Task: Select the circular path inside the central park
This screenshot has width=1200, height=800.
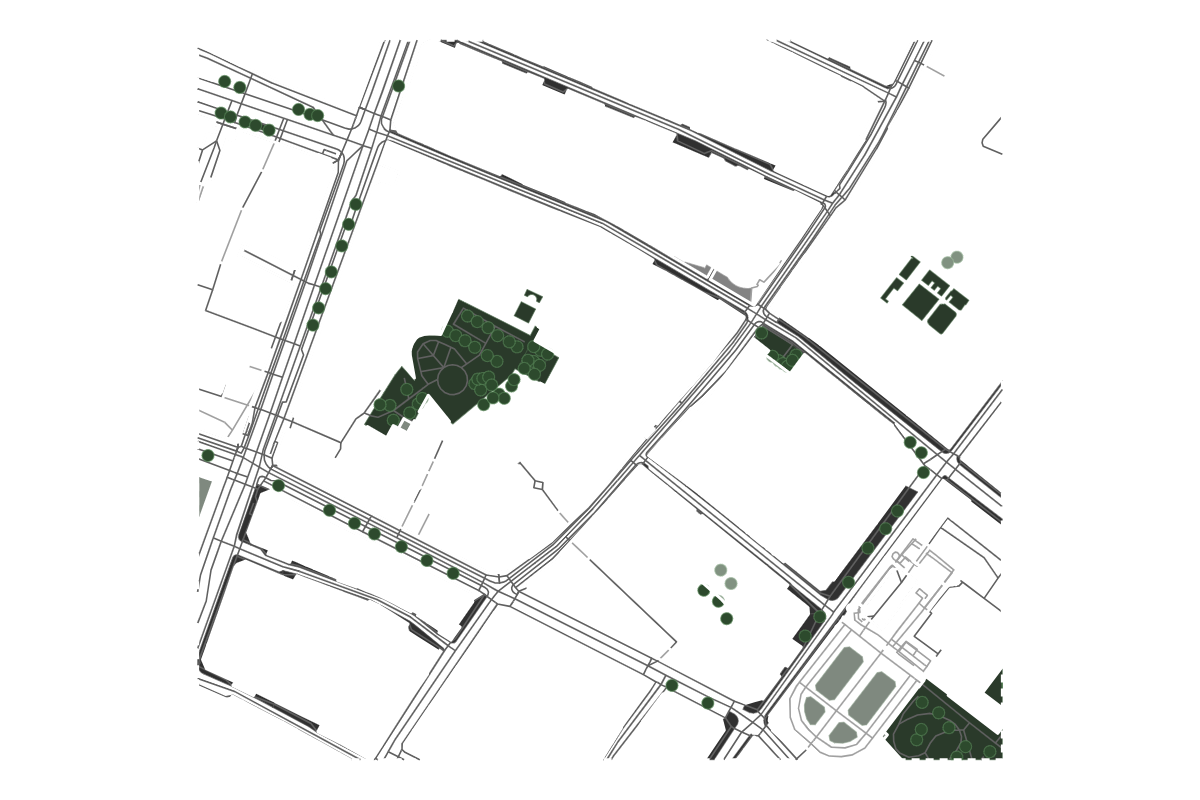Action: click(x=452, y=380)
